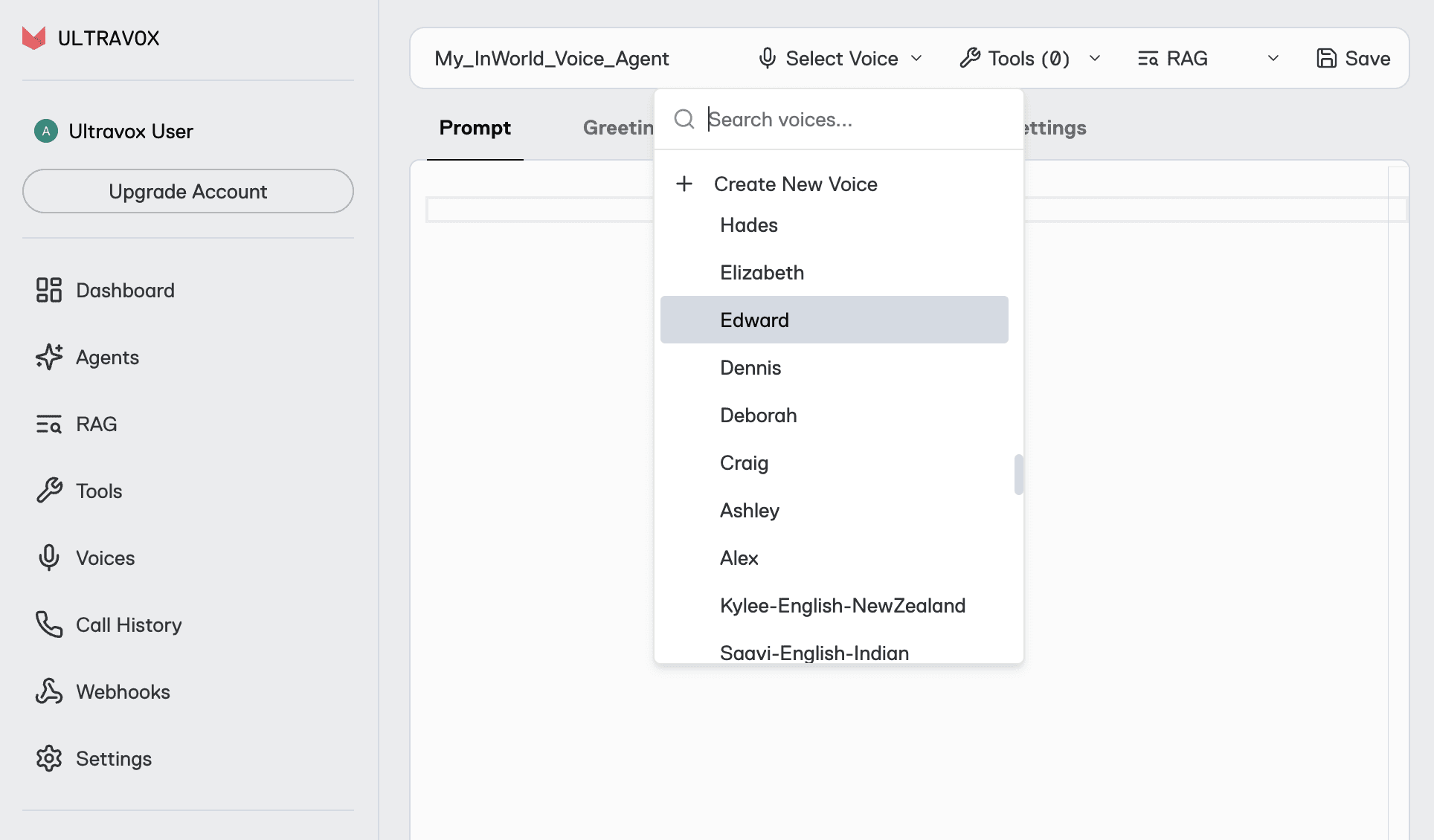Image resolution: width=1434 pixels, height=840 pixels.
Task: Open Settings via the gear icon
Action: (49, 758)
